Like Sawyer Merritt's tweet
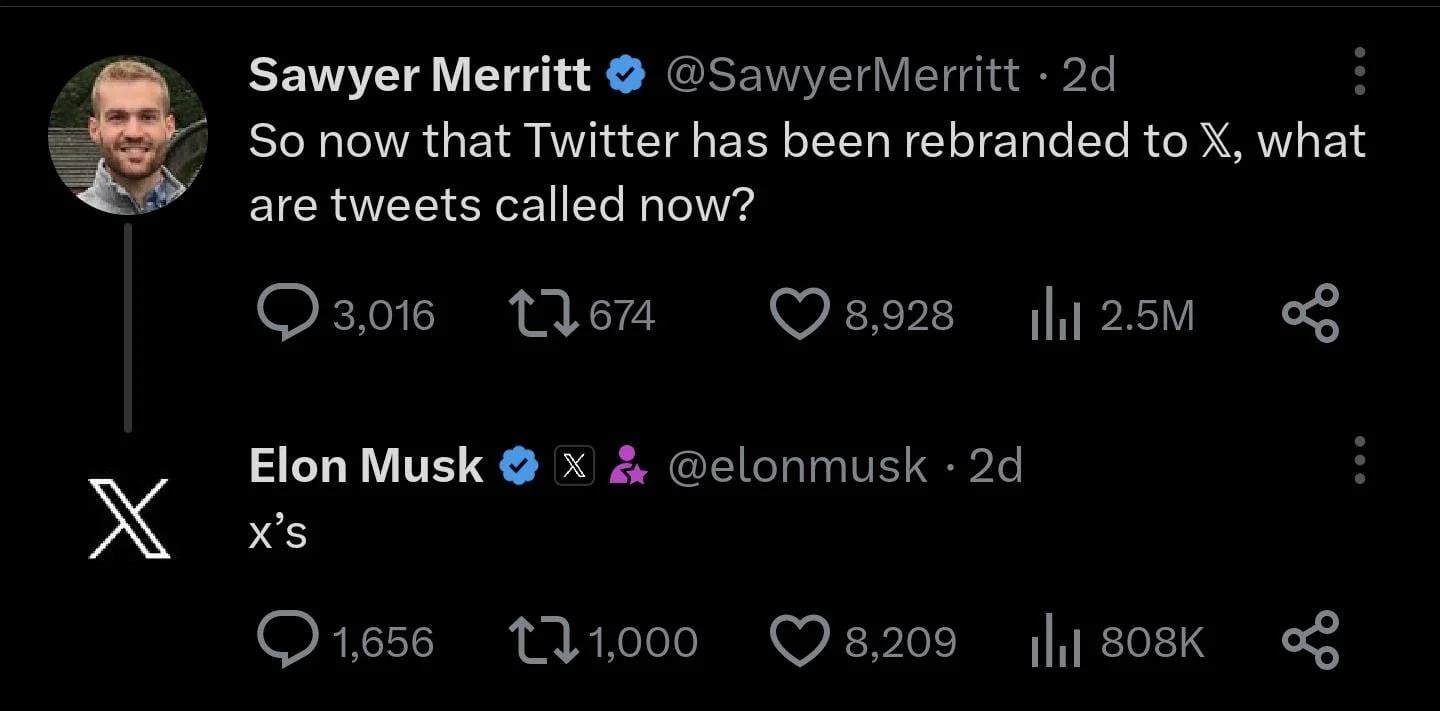 (800, 315)
